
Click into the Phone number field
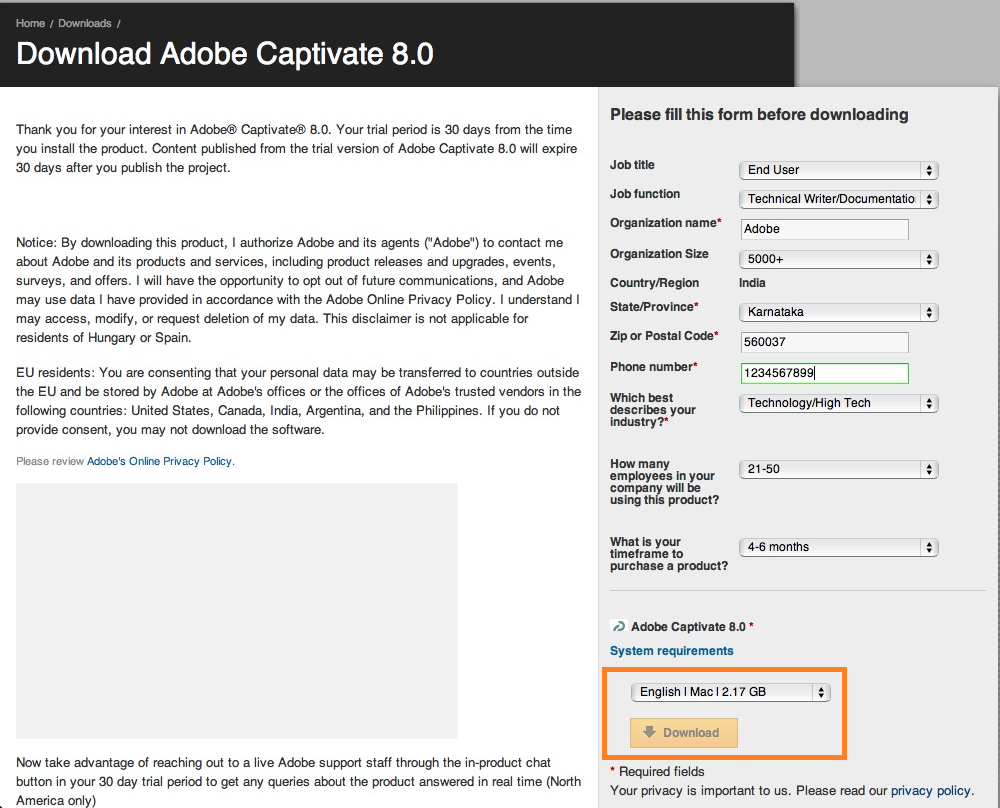click(824, 373)
